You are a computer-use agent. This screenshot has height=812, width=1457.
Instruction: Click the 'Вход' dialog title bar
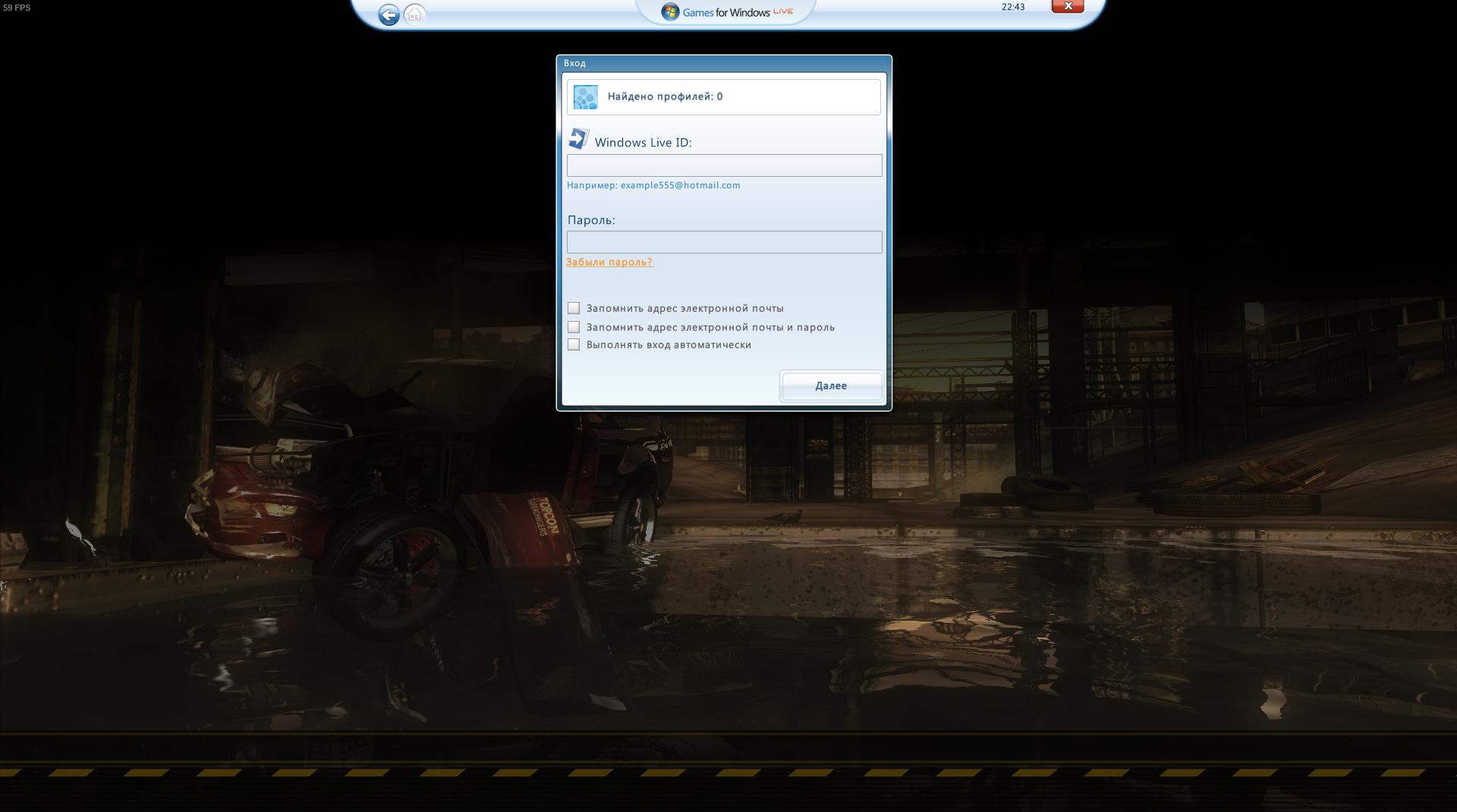coord(723,63)
